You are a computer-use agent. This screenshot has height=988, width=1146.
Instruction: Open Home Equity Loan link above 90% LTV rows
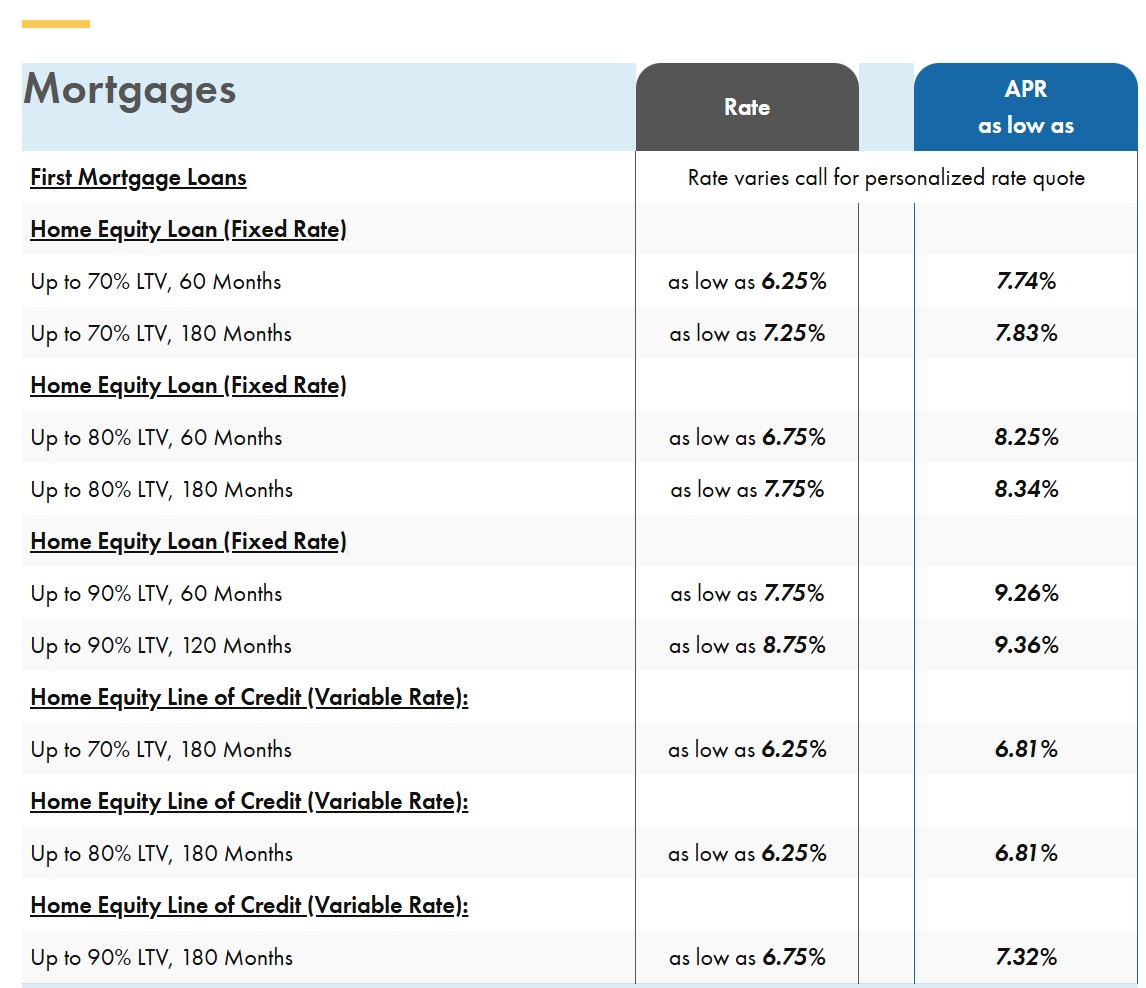click(x=188, y=542)
